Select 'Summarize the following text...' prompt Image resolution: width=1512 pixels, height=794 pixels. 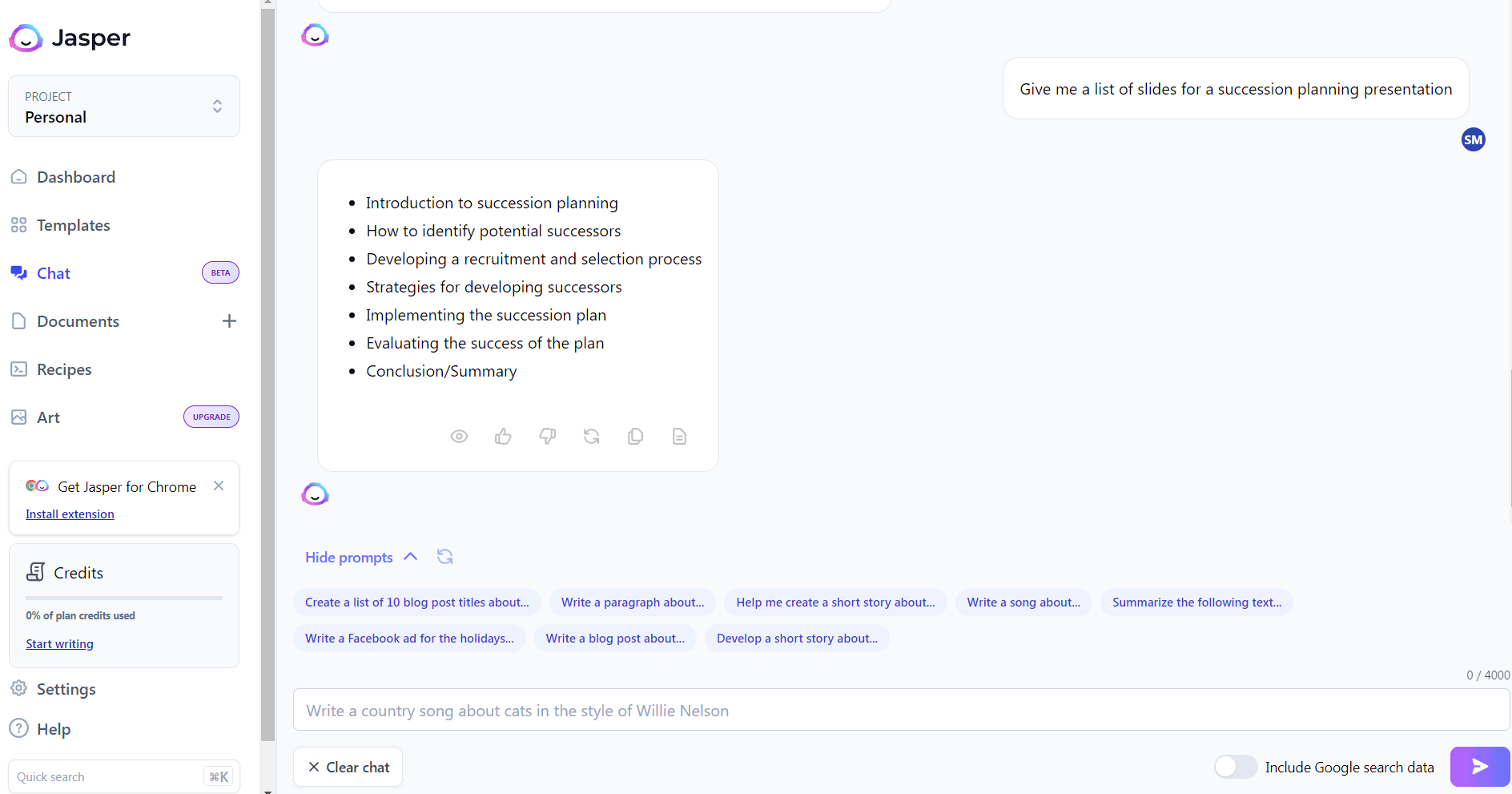pyautogui.click(x=1196, y=603)
